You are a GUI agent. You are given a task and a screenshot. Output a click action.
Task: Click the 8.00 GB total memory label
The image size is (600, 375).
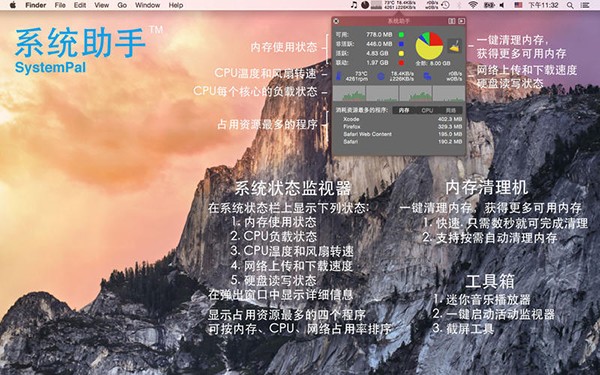coord(432,63)
